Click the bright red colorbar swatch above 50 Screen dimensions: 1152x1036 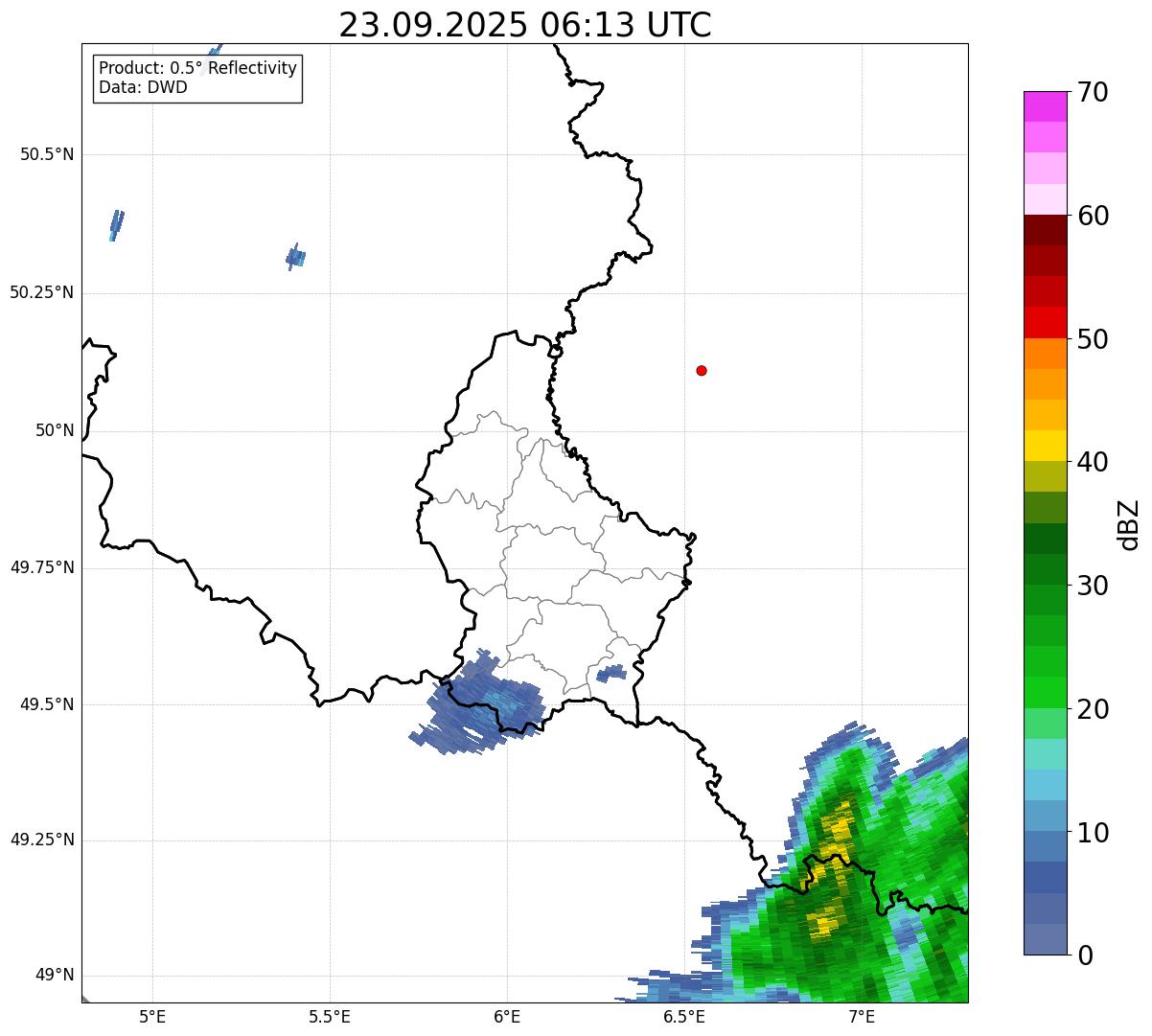[1046, 323]
